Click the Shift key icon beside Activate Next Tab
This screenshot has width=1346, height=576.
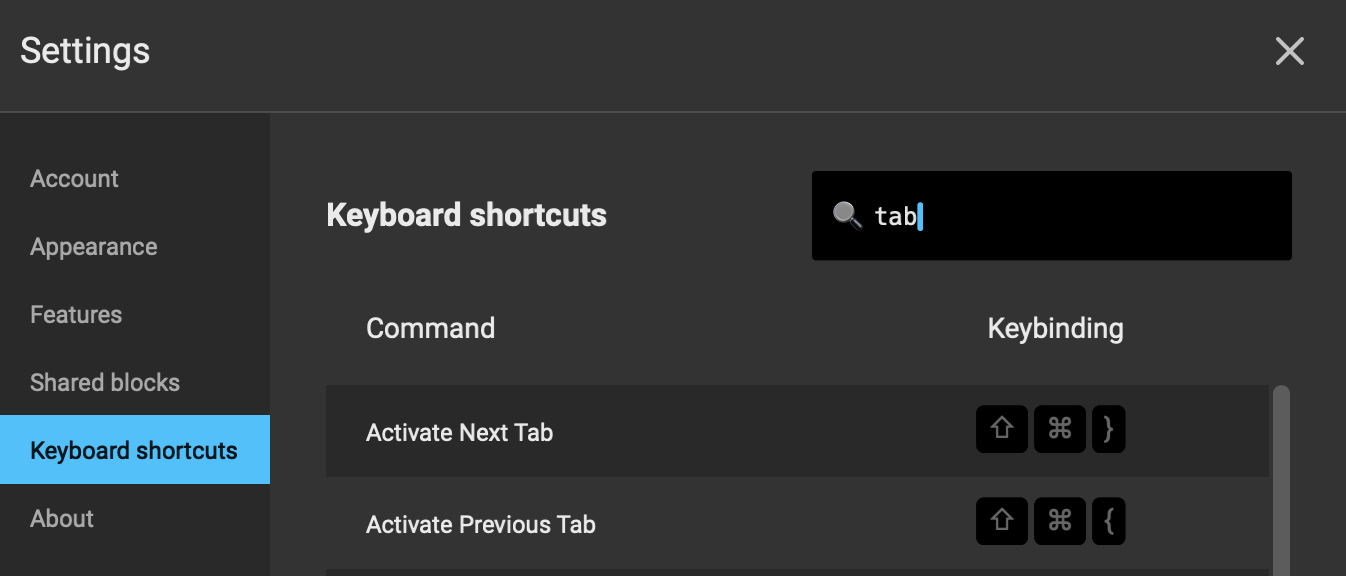(x=1001, y=428)
